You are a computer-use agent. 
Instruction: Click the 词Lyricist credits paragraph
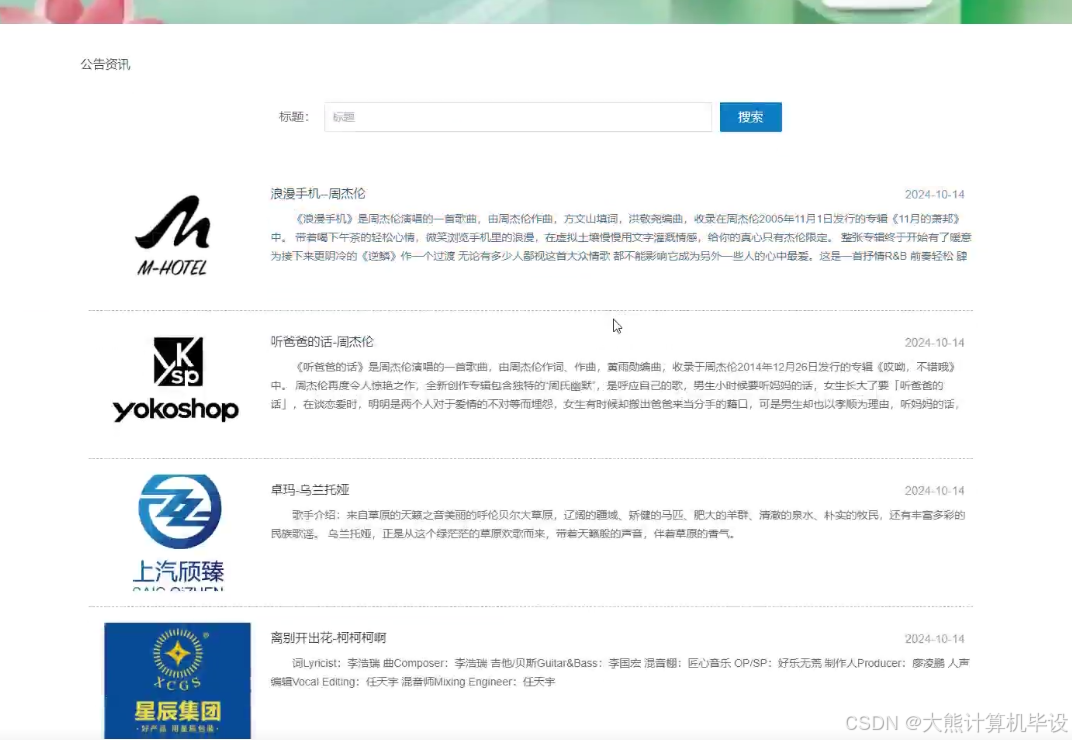pos(620,672)
